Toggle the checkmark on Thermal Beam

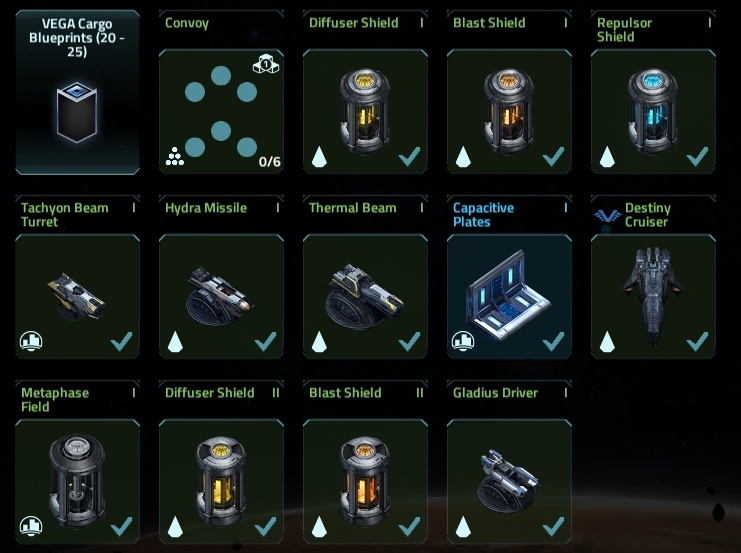[409, 341]
